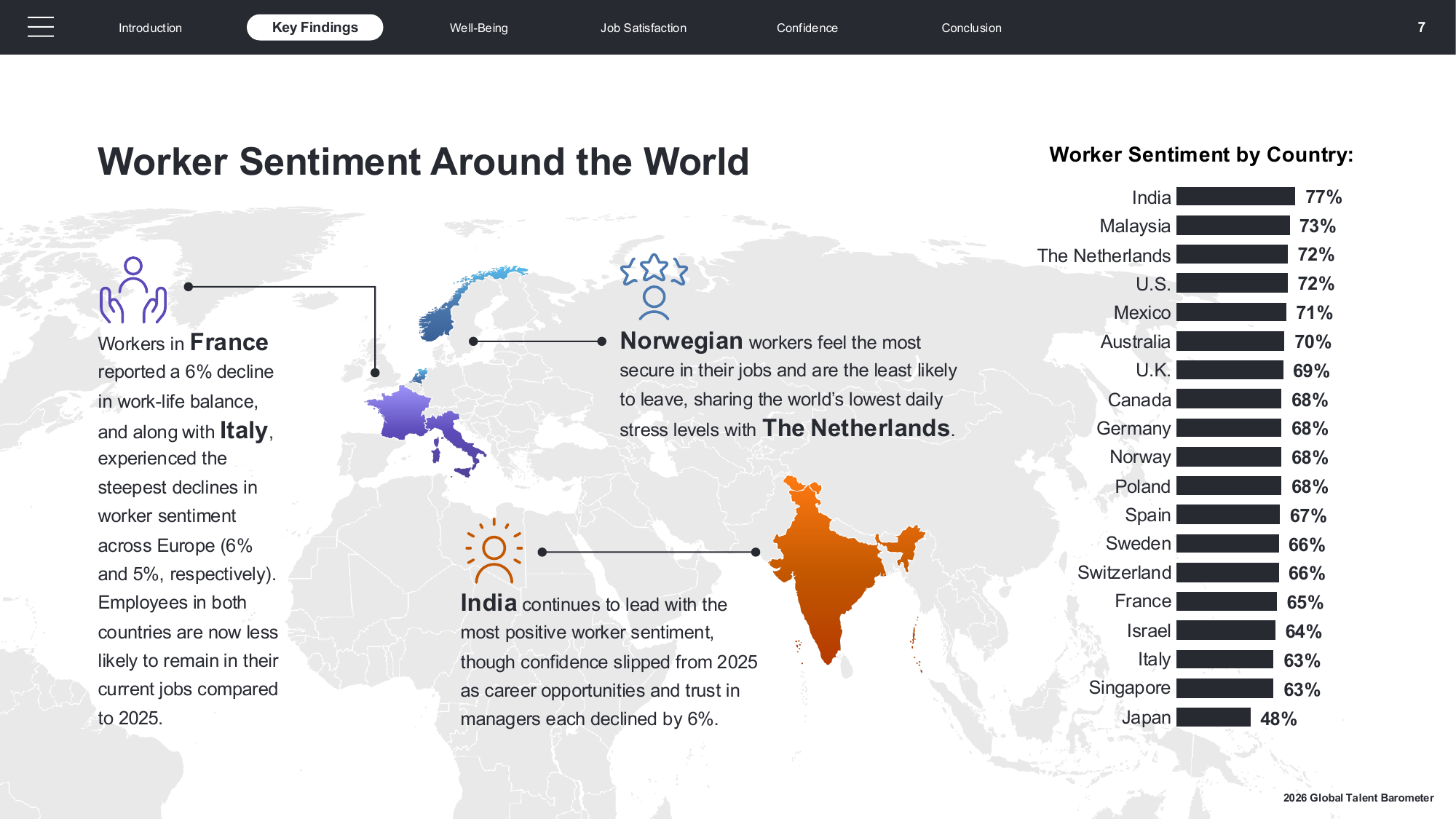1456x819 pixels.
Task: Click the Worker Sentiment by Country heading
Action: (1201, 154)
